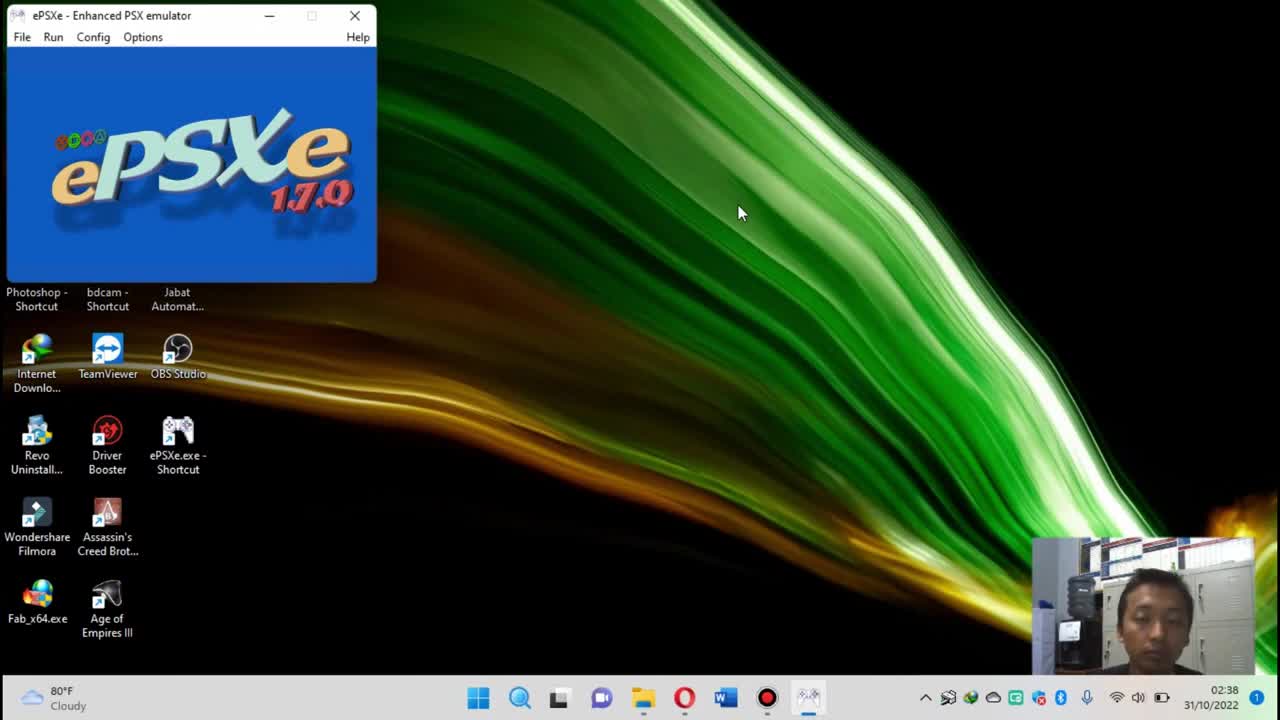Open the File menu in ePSXe

pyautogui.click(x=22, y=37)
